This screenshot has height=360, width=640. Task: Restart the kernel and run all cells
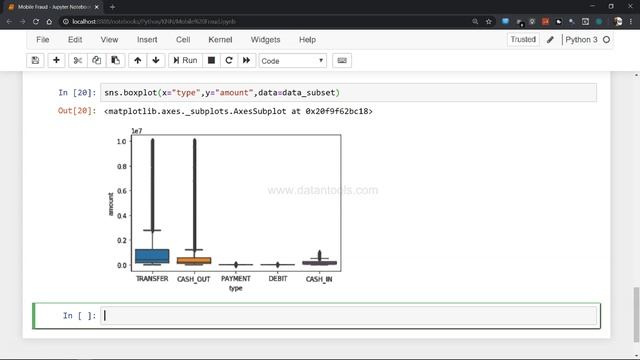247,60
